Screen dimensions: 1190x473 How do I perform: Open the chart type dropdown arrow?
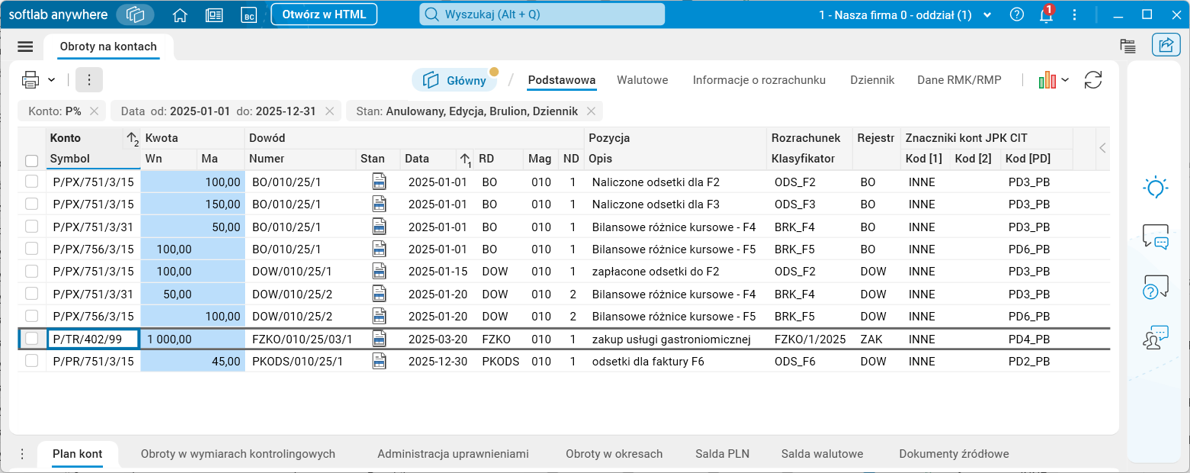pos(1065,80)
